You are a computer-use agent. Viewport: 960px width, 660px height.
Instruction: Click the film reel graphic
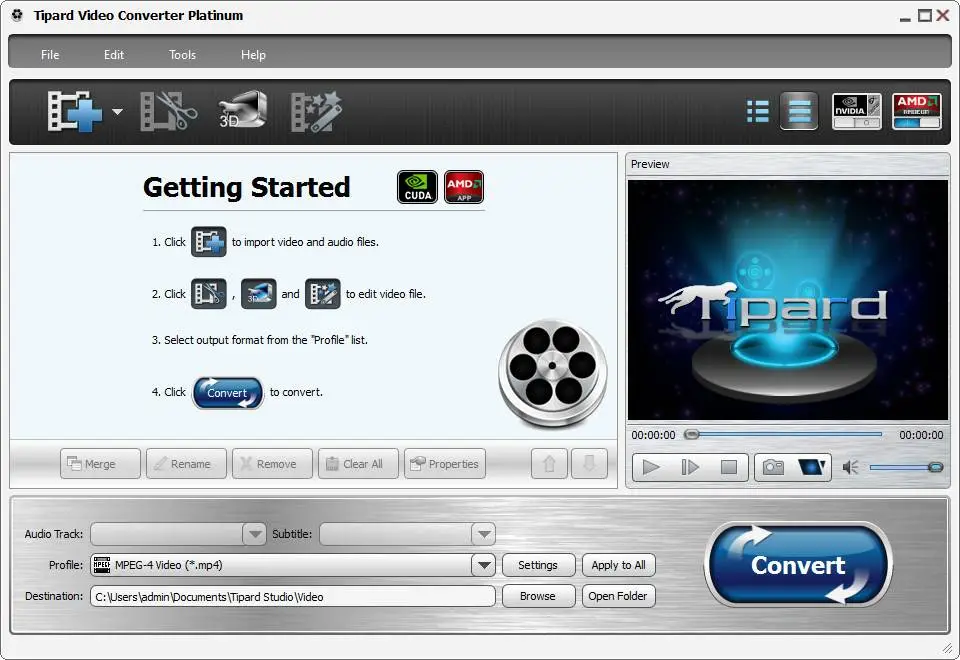553,372
